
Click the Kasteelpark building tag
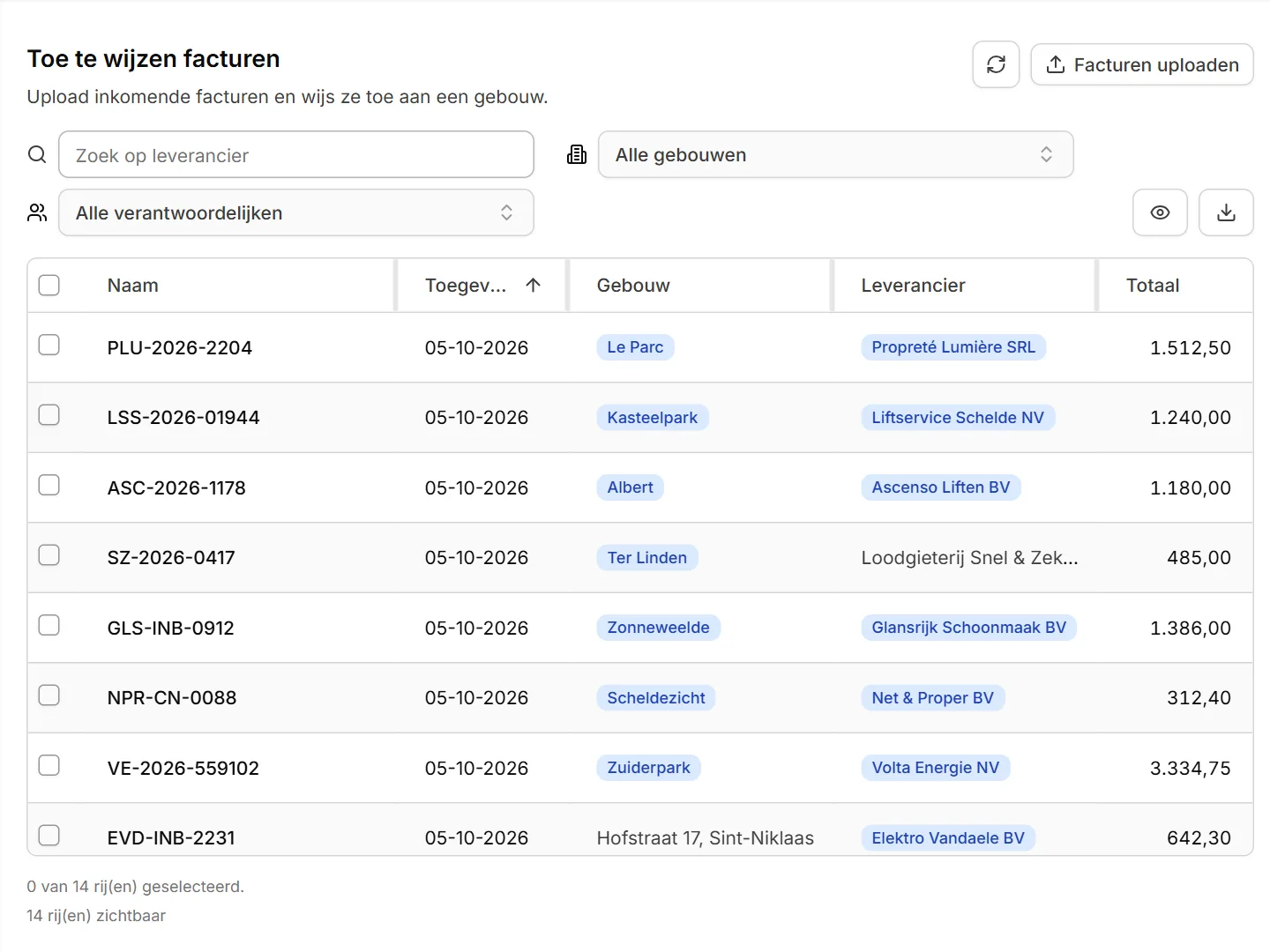[652, 418]
